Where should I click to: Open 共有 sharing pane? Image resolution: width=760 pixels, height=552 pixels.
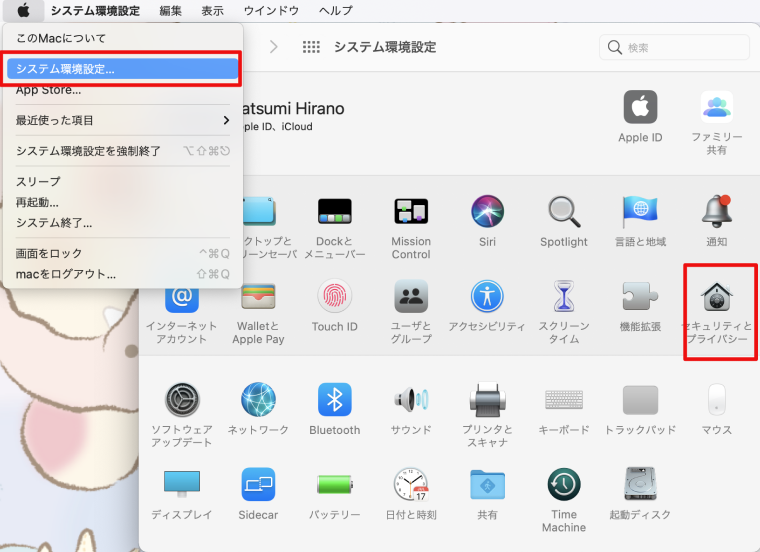point(487,494)
